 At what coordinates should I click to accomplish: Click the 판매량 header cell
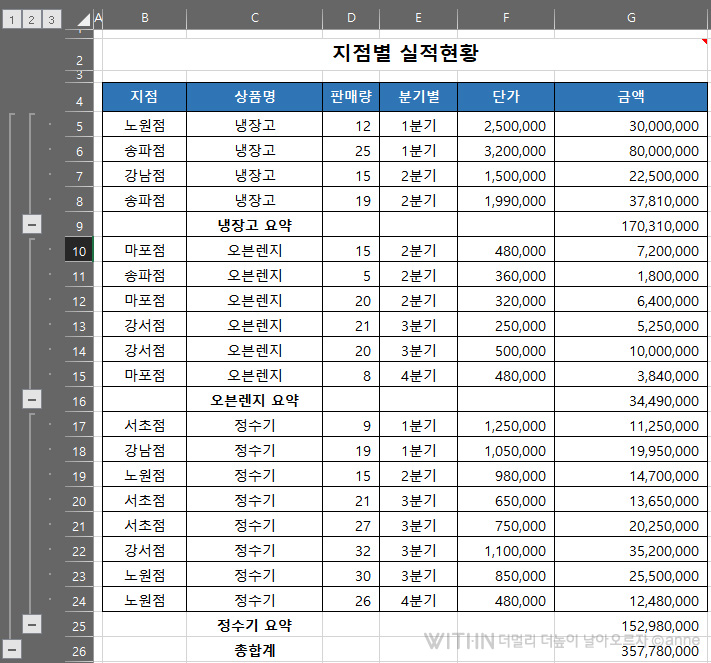pyautogui.click(x=351, y=97)
